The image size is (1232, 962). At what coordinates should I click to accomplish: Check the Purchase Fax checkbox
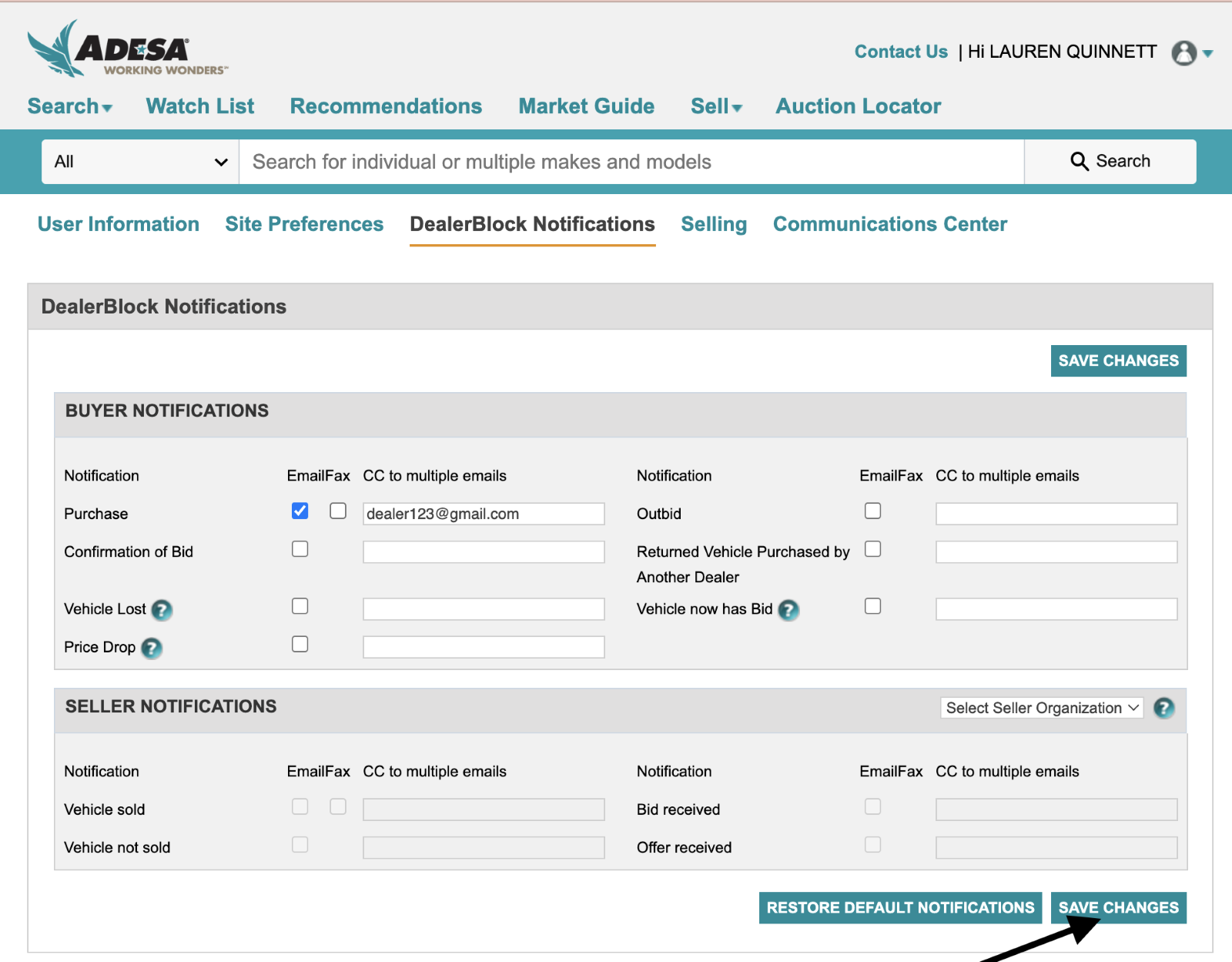click(338, 511)
